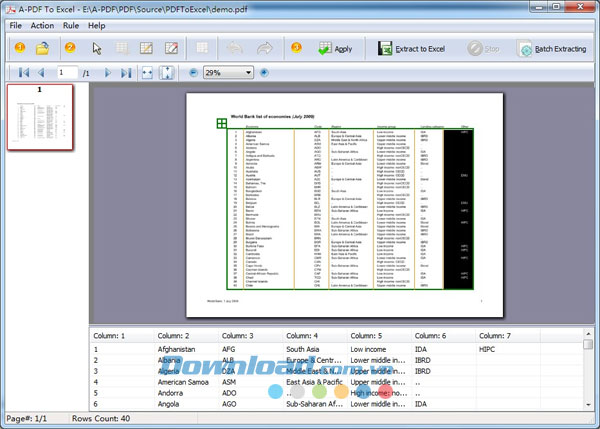
Task: Select the ASM code cell
Action: click(x=229, y=382)
